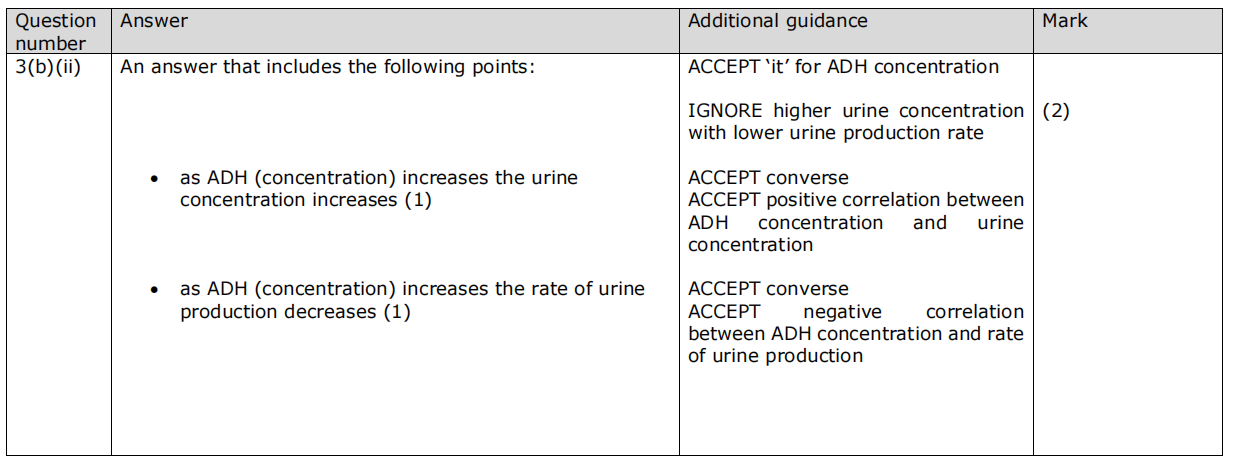This screenshot has height=471, width=1234.
Task: Click the bullet before the urine production point
Action: coord(153,291)
